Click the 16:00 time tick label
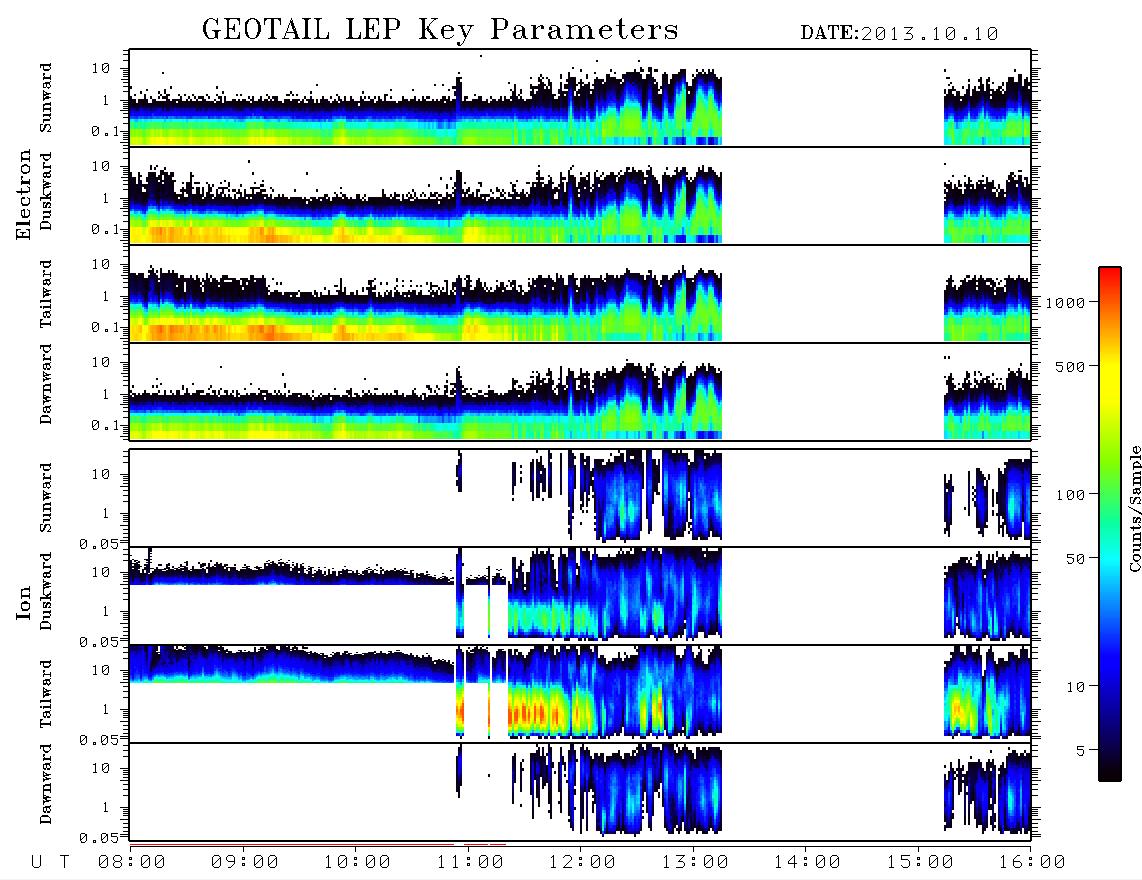 1032,863
